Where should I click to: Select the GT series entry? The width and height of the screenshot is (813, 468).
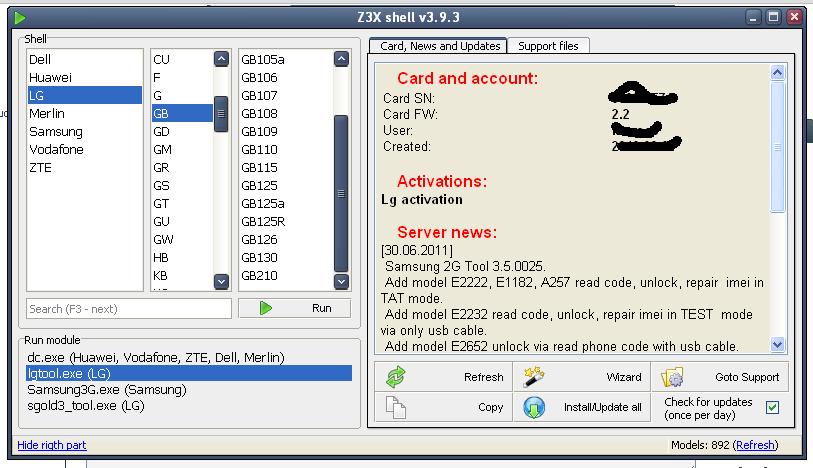[182, 204]
